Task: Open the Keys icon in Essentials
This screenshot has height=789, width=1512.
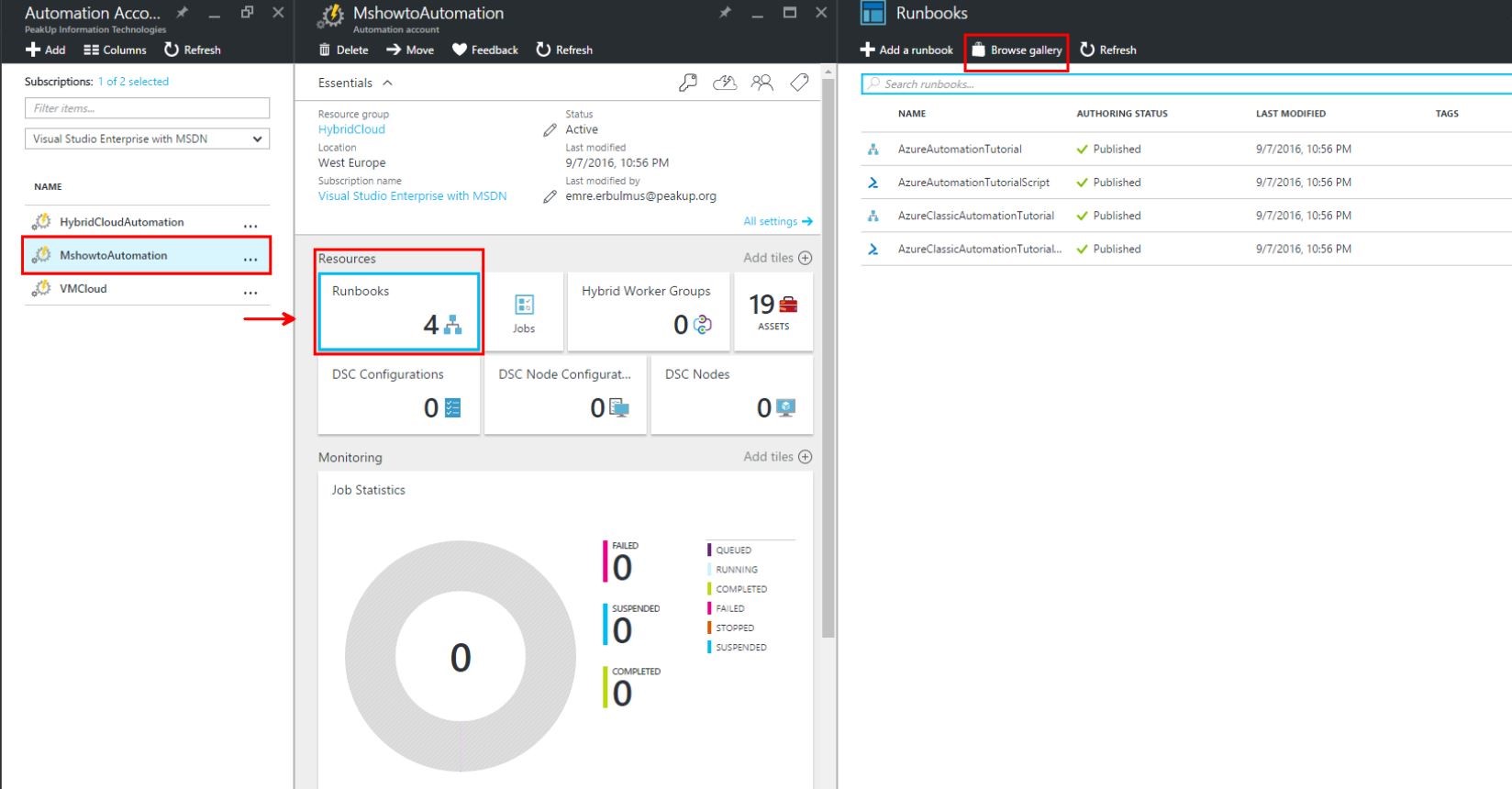Action: 687,83
